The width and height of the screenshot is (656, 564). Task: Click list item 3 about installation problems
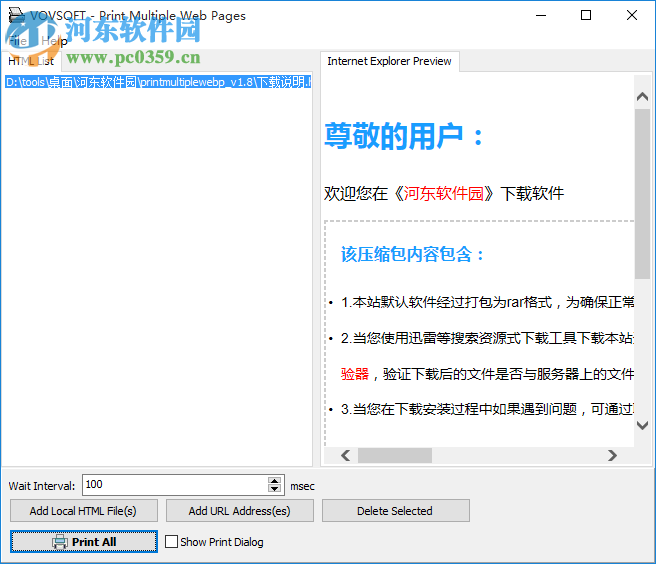(487, 409)
